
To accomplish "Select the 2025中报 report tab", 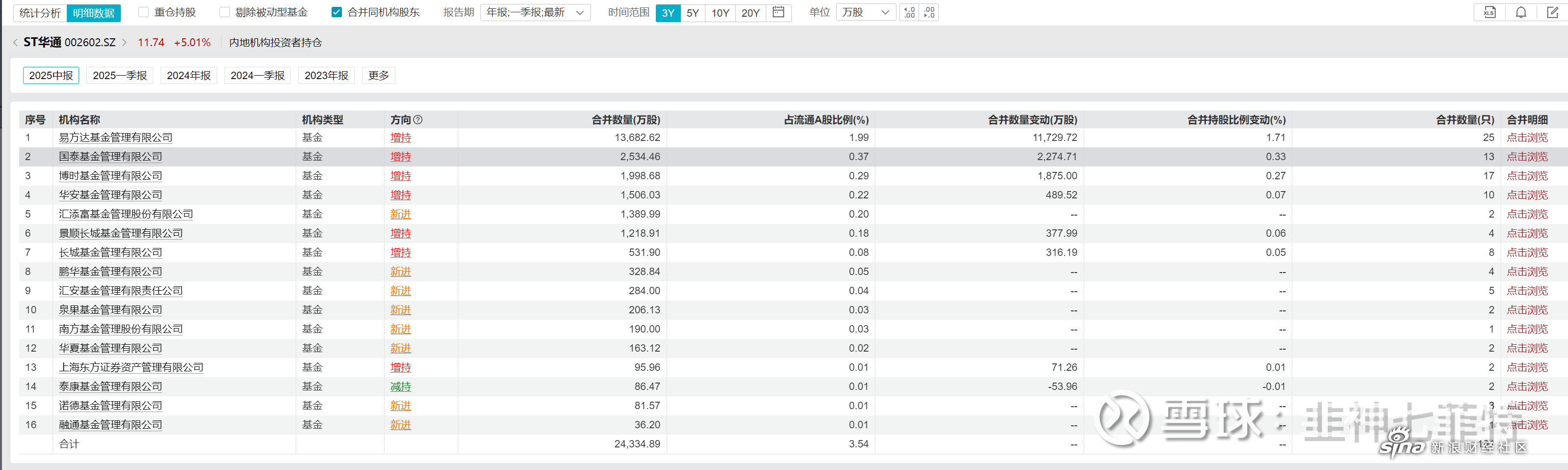I will 51,76.
